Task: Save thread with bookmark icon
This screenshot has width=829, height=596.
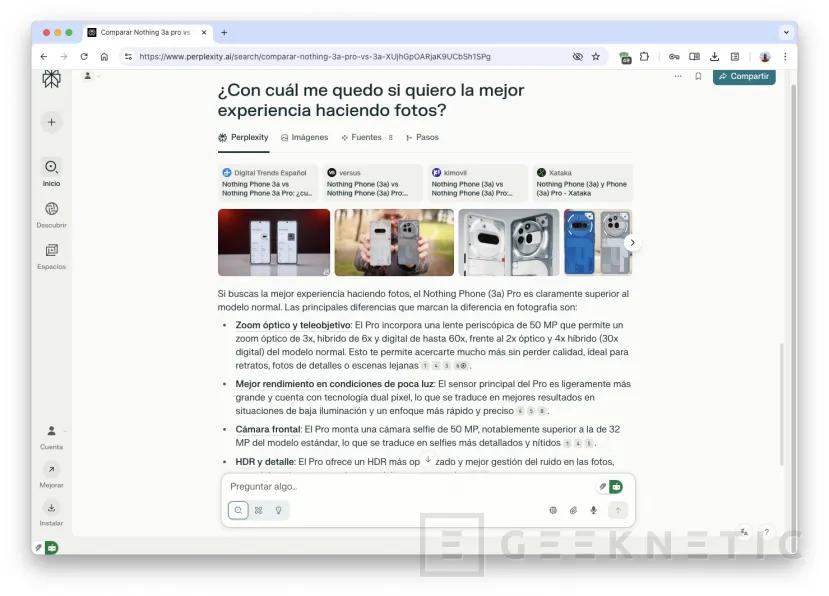Action: click(x=698, y=77)
